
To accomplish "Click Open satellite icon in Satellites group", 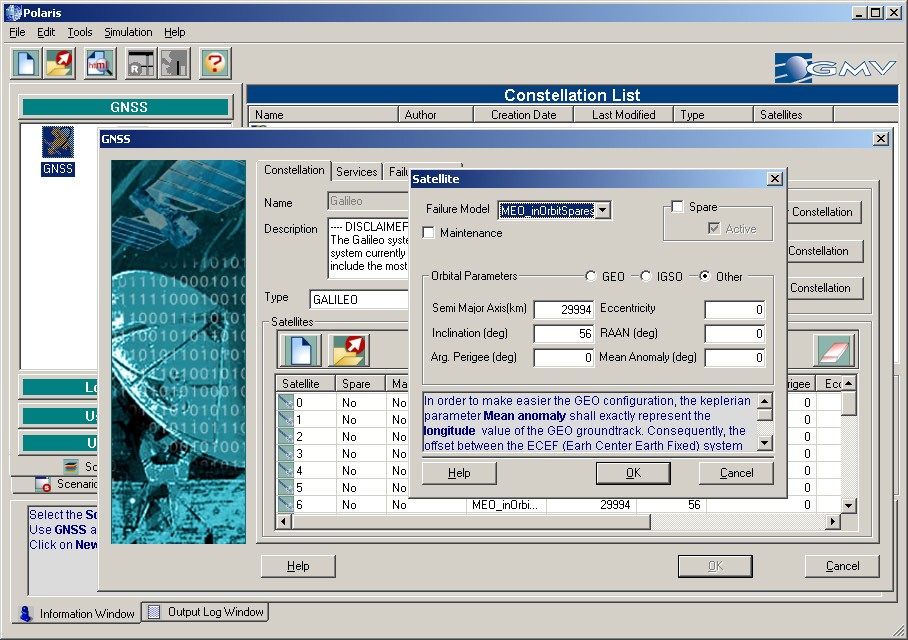I will coord(349,350).
